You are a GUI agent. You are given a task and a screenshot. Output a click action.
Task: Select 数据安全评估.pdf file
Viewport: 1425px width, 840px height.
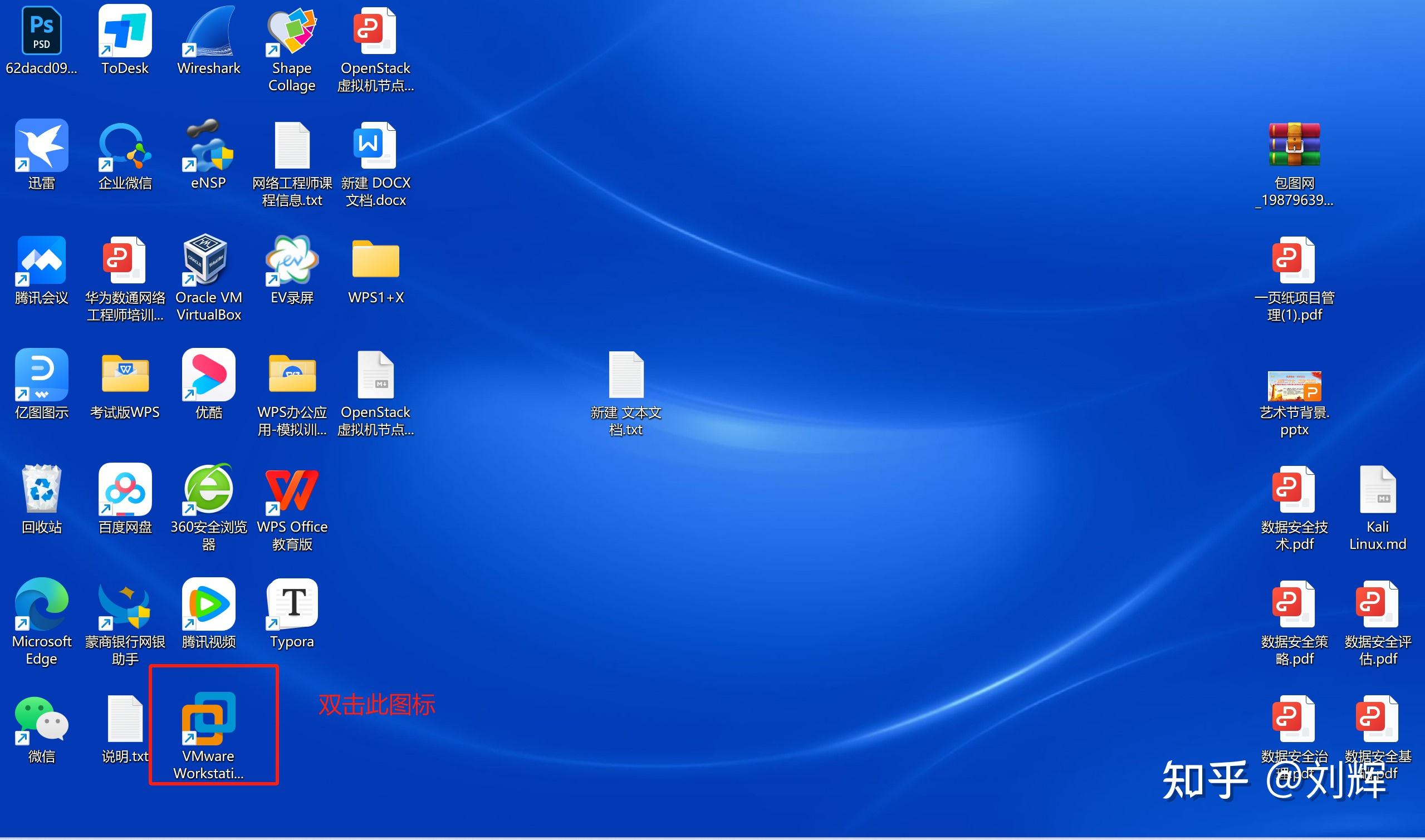click(x=1377, y=604)
